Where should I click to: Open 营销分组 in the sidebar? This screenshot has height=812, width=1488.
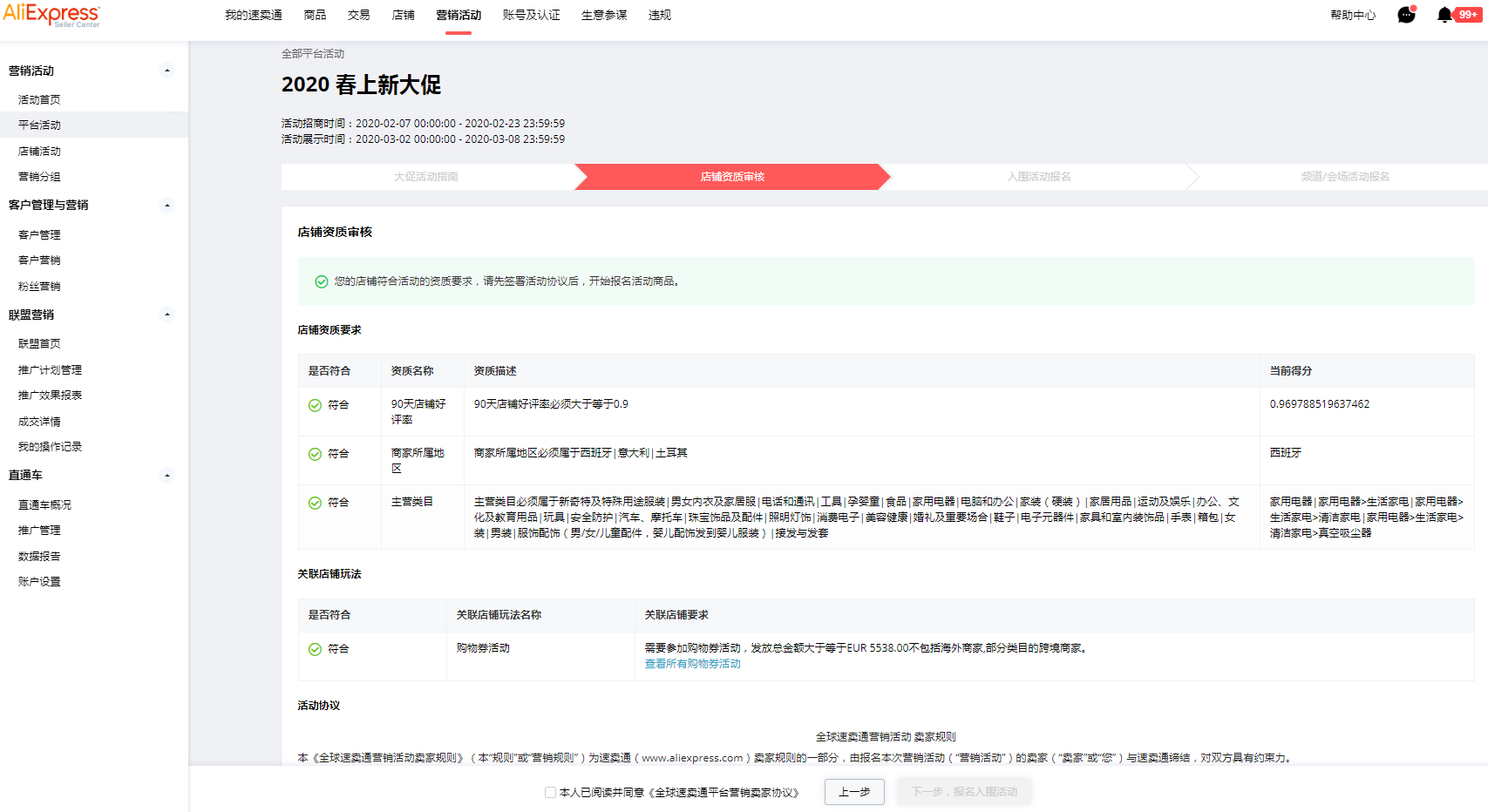pyautogui.click(x=39, y=177)
